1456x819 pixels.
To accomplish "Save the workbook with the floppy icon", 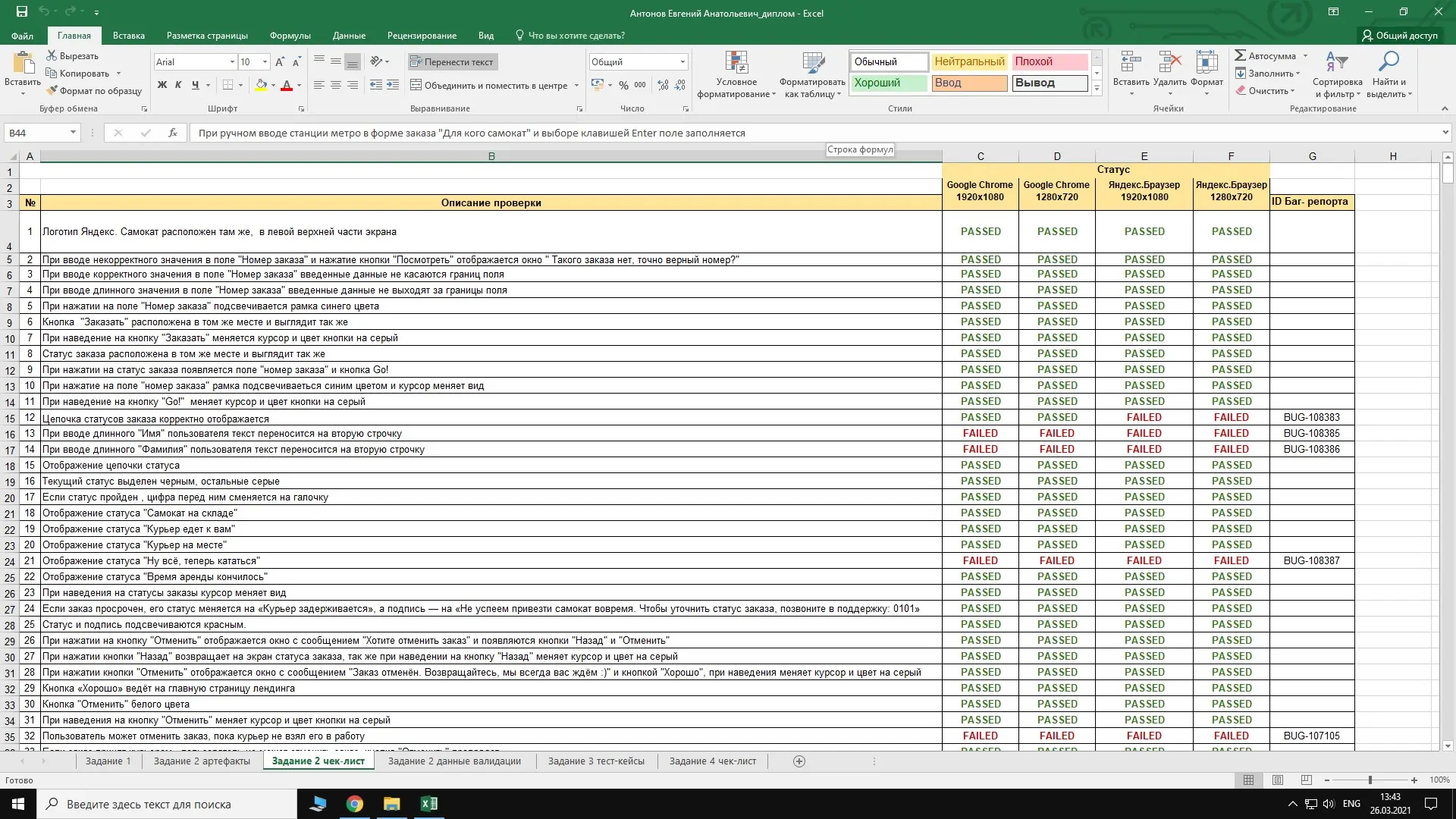I will (22, 12).
